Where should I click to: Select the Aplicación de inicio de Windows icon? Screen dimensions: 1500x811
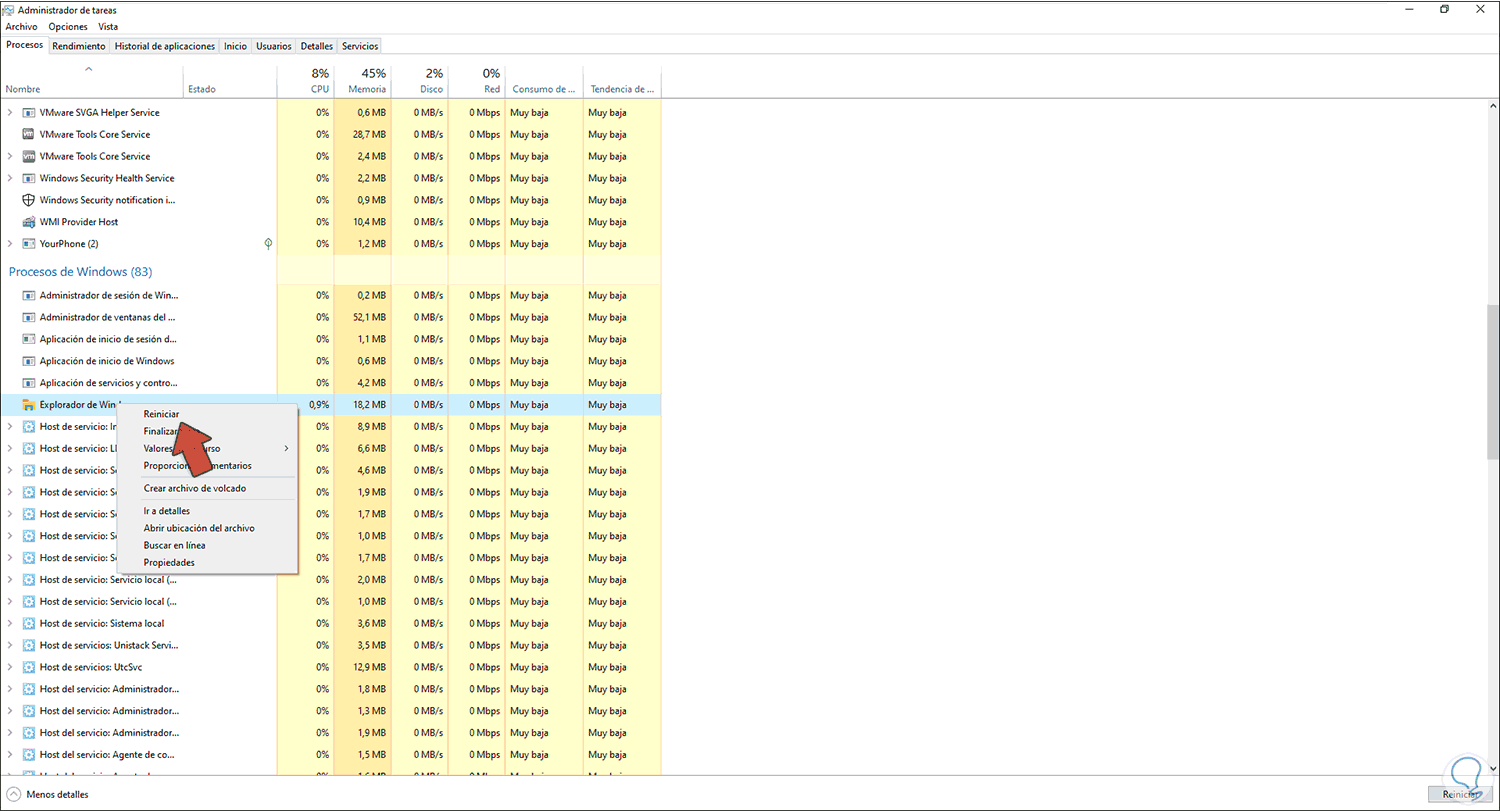click(29, 361)
